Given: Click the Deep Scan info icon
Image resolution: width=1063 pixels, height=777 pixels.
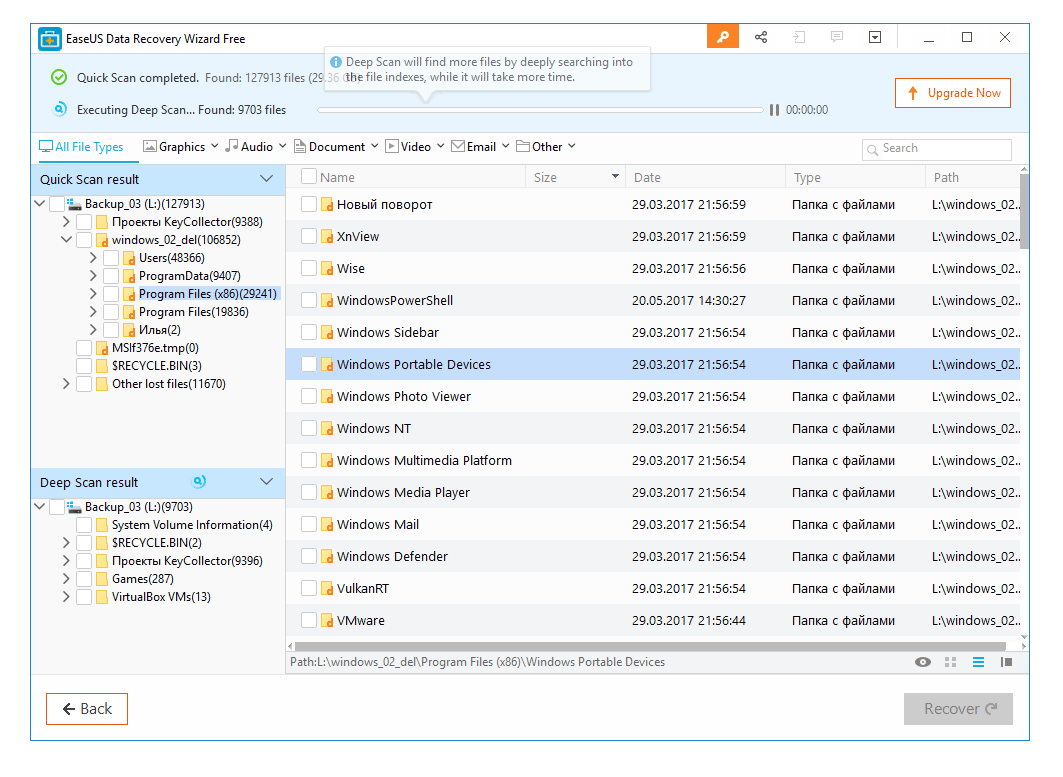Looking at the screenshot, I should coord(336,62).
